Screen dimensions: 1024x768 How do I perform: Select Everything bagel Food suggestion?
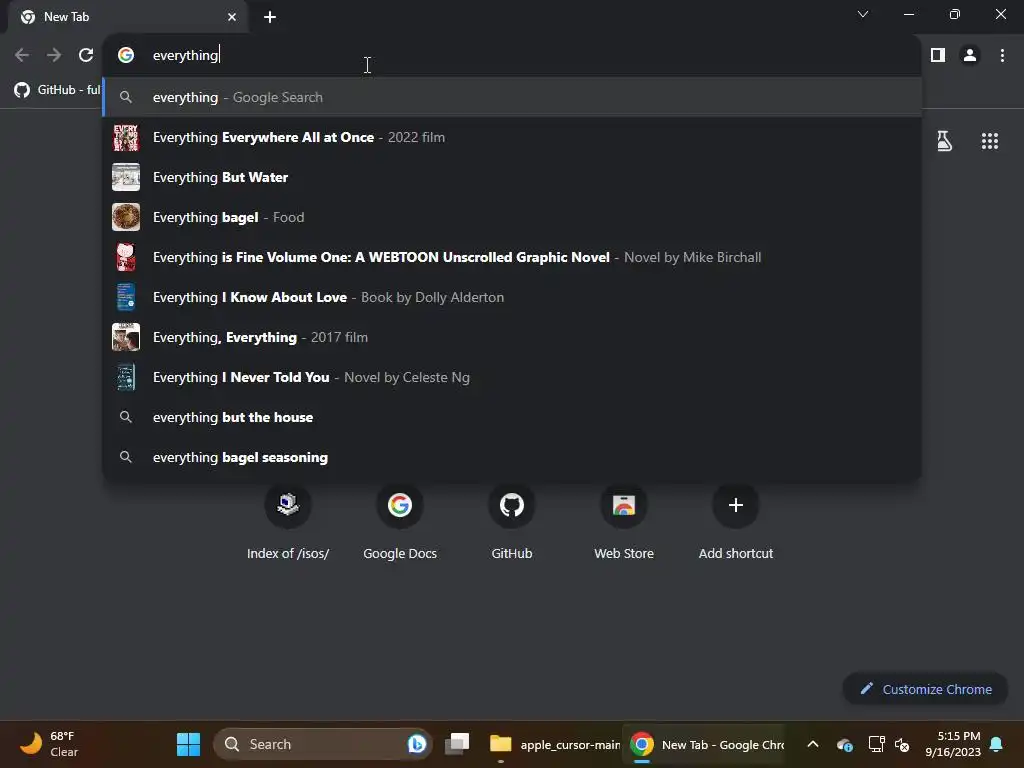[513, 217]
